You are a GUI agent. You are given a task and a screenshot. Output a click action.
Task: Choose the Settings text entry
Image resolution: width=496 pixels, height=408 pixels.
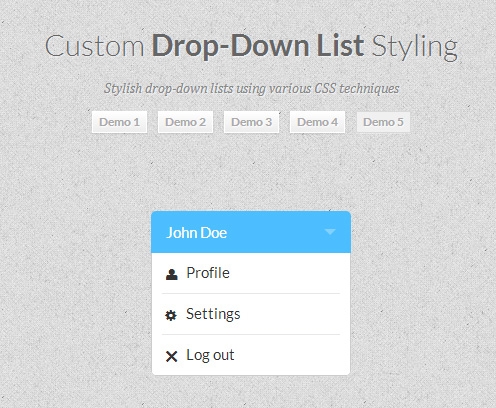(213, 314)
